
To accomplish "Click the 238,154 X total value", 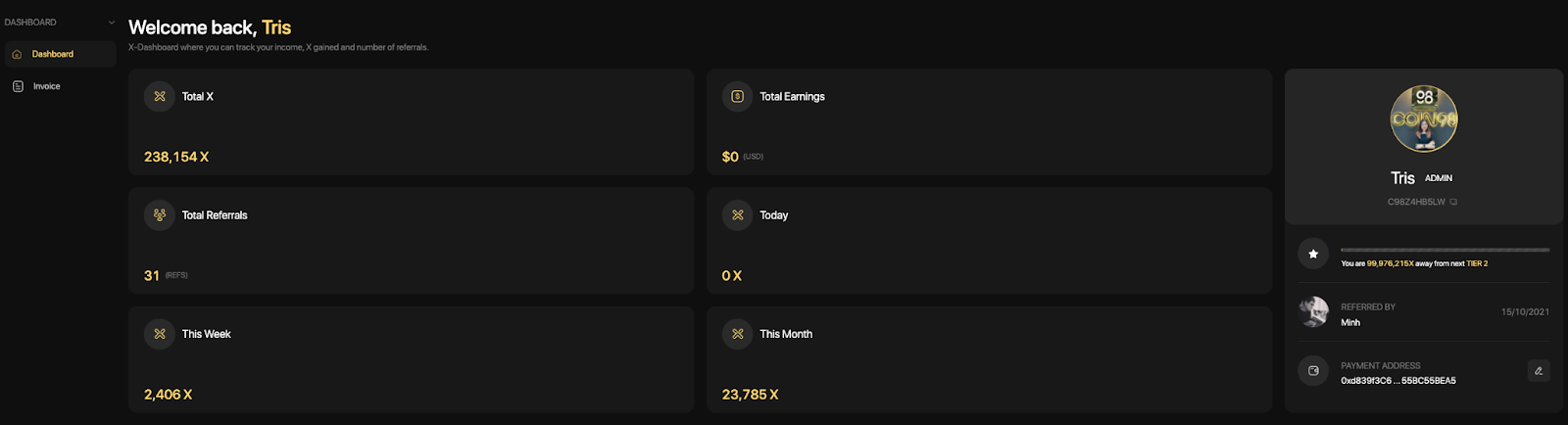I will 176,157.
